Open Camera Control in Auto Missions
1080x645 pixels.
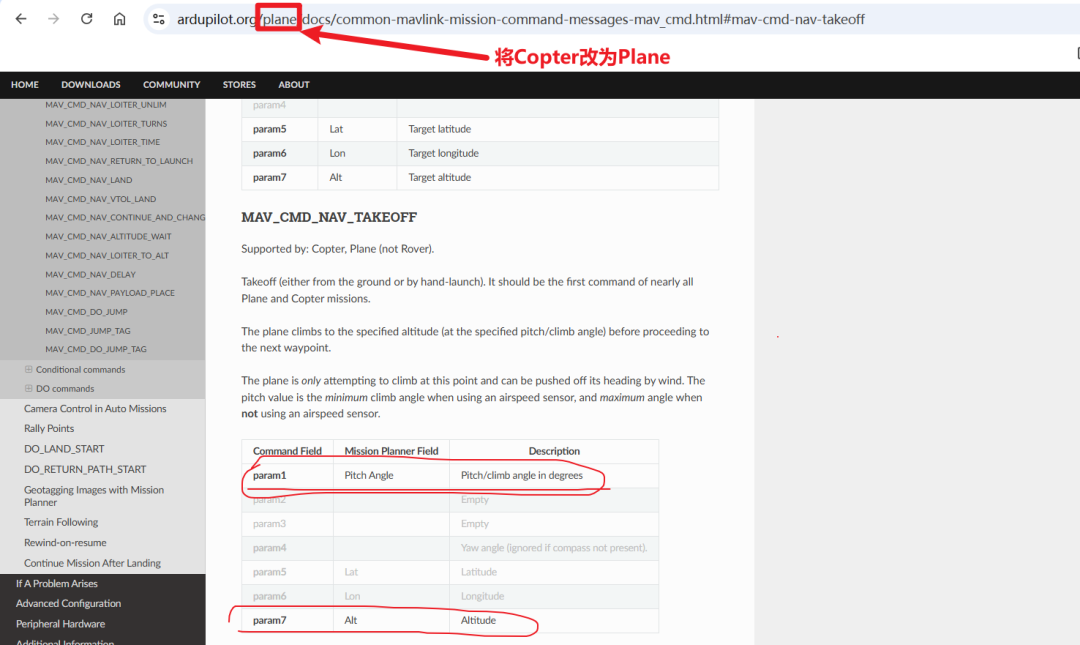(95, 409)
